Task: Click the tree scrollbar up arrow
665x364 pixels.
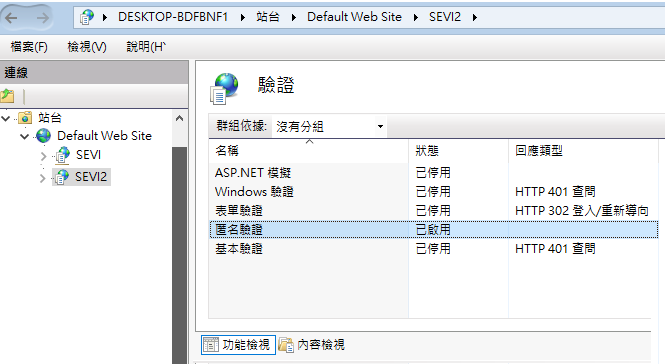Action: pos(179,118)
